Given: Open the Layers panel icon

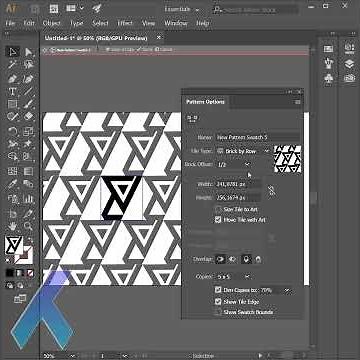Looking at the screenshot, I should click(x=349, y=63).
